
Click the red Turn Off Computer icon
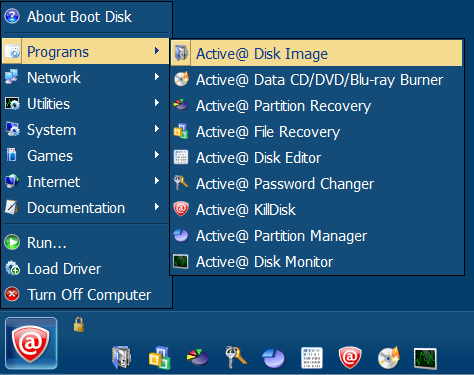(x=12, y=294)
